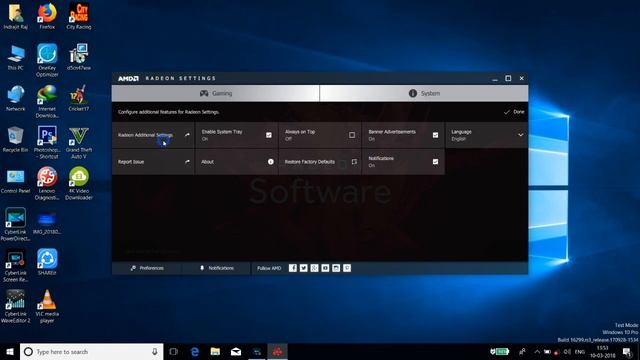Open the Action Center notification icon

(627, 352)
